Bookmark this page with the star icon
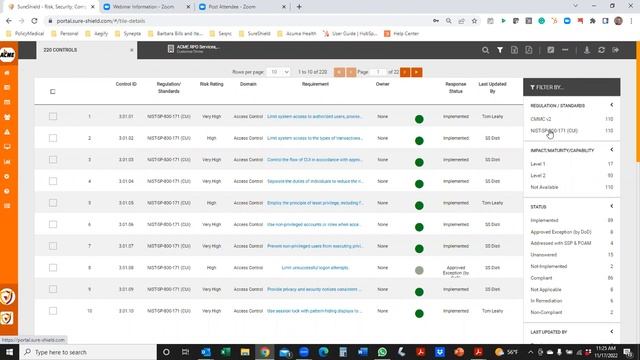640x360 pixels. [x=474, y=21]
